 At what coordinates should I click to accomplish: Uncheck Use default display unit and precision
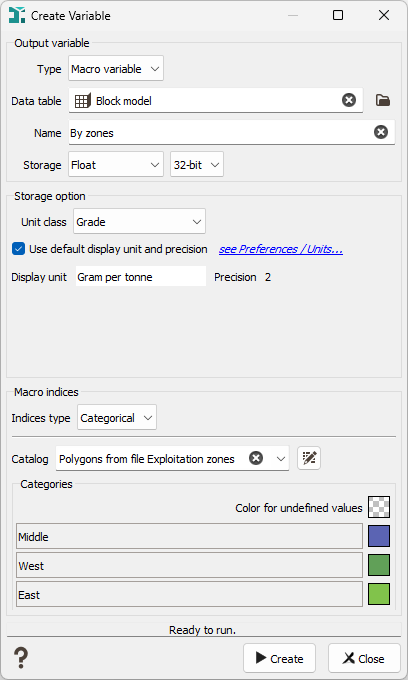click(18, 249)
